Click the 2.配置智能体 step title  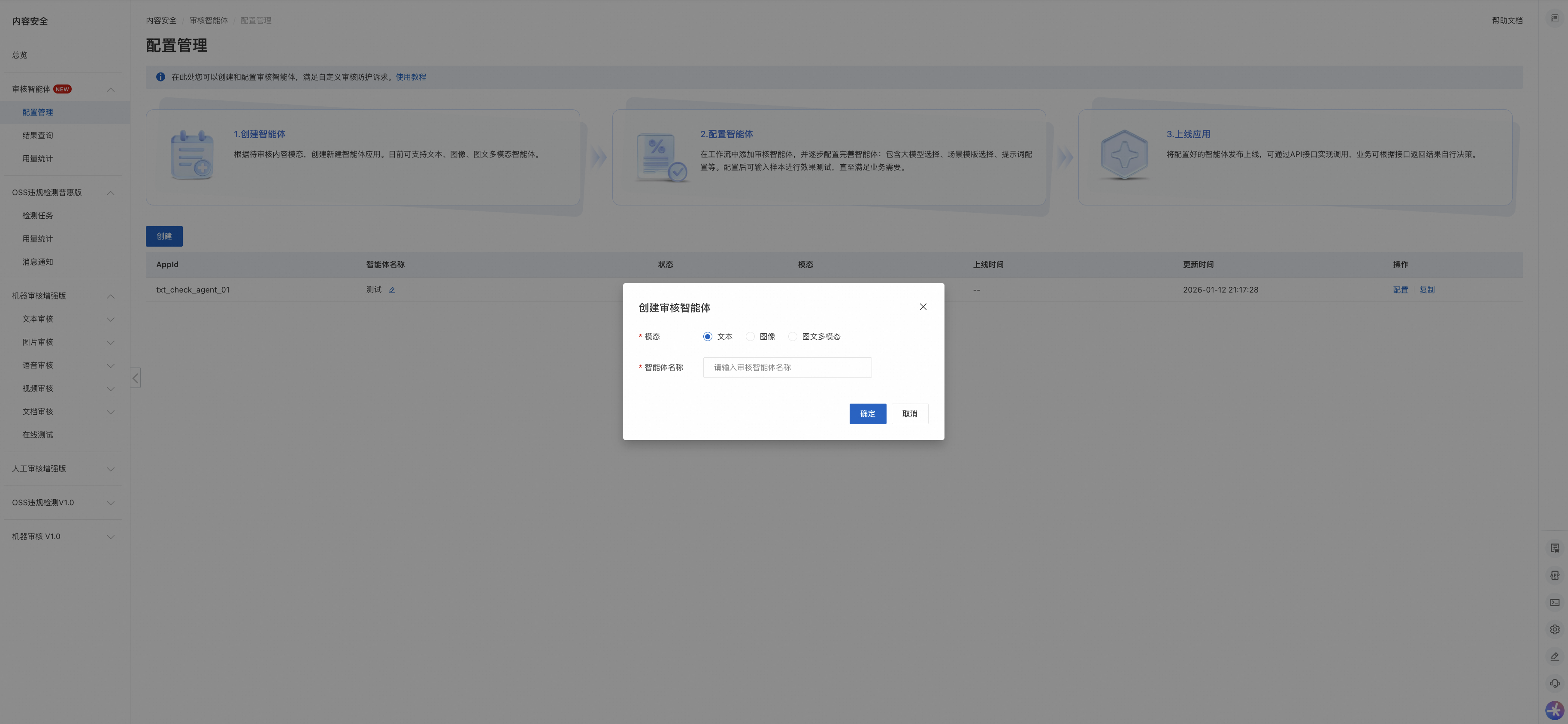727,134
